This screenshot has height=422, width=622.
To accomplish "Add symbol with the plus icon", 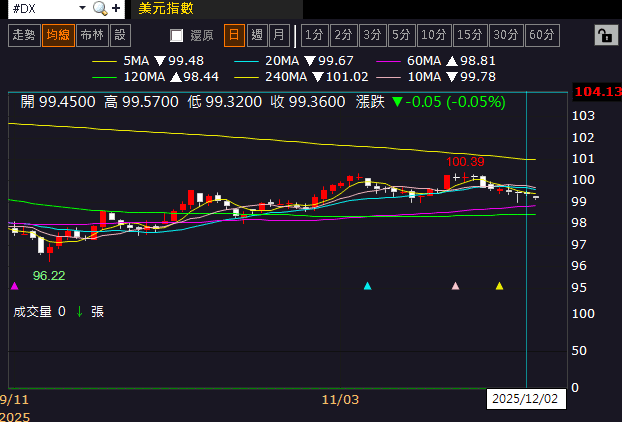I will click(116, 8).
